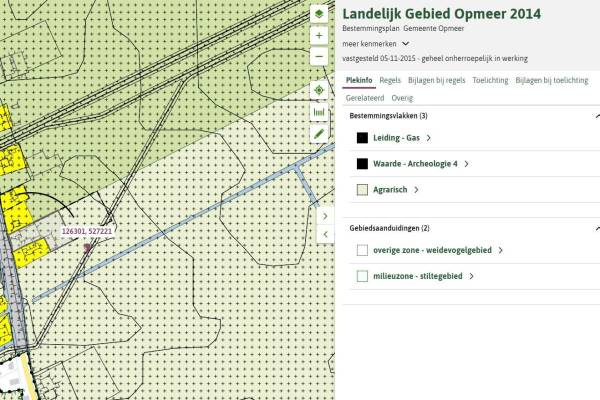The width and height of the screenshot is (600, 400).
Task: Click the black Leiding - Gas swatch
Action: (362, 138)
